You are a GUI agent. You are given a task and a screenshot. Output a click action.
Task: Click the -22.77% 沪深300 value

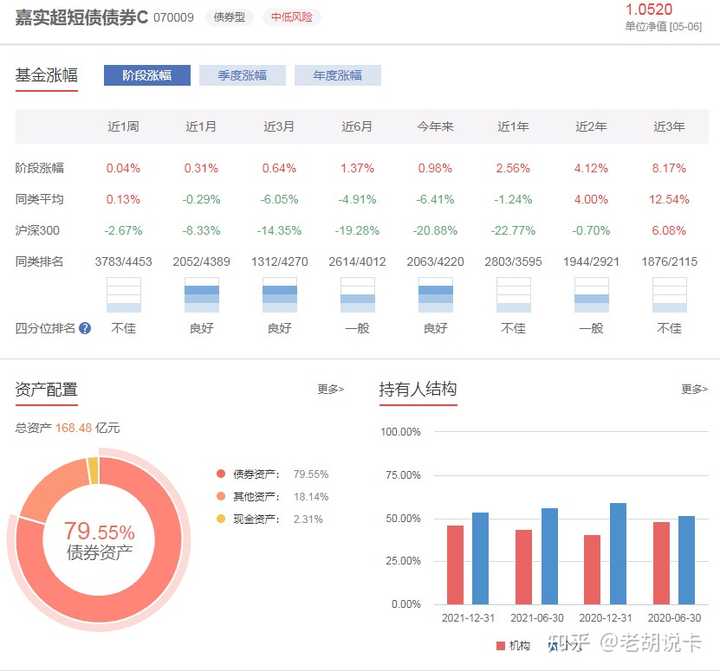tap(513, 231)
